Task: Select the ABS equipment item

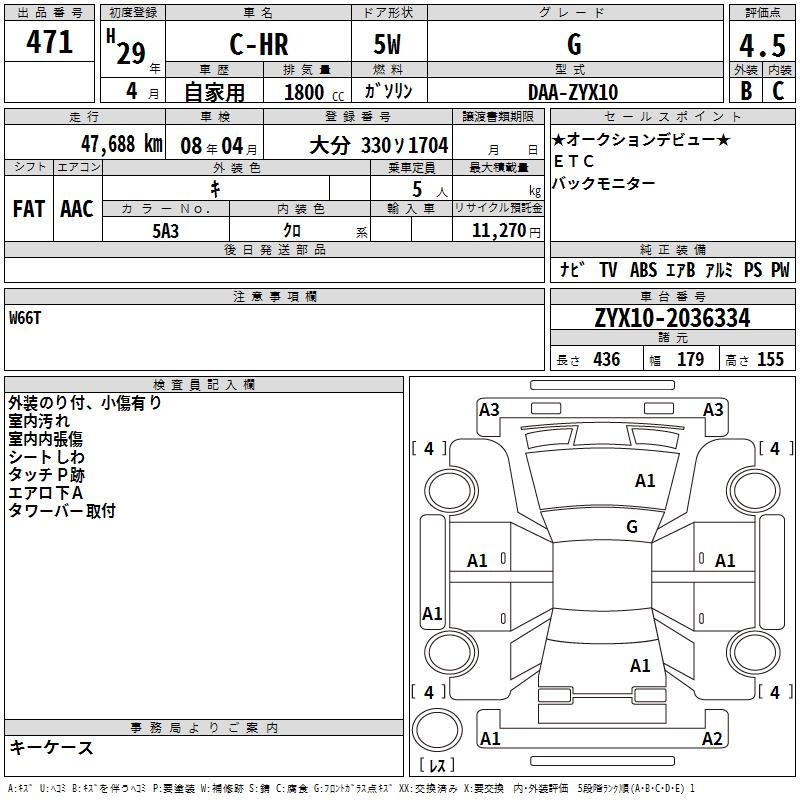Action: click(643, 270)
